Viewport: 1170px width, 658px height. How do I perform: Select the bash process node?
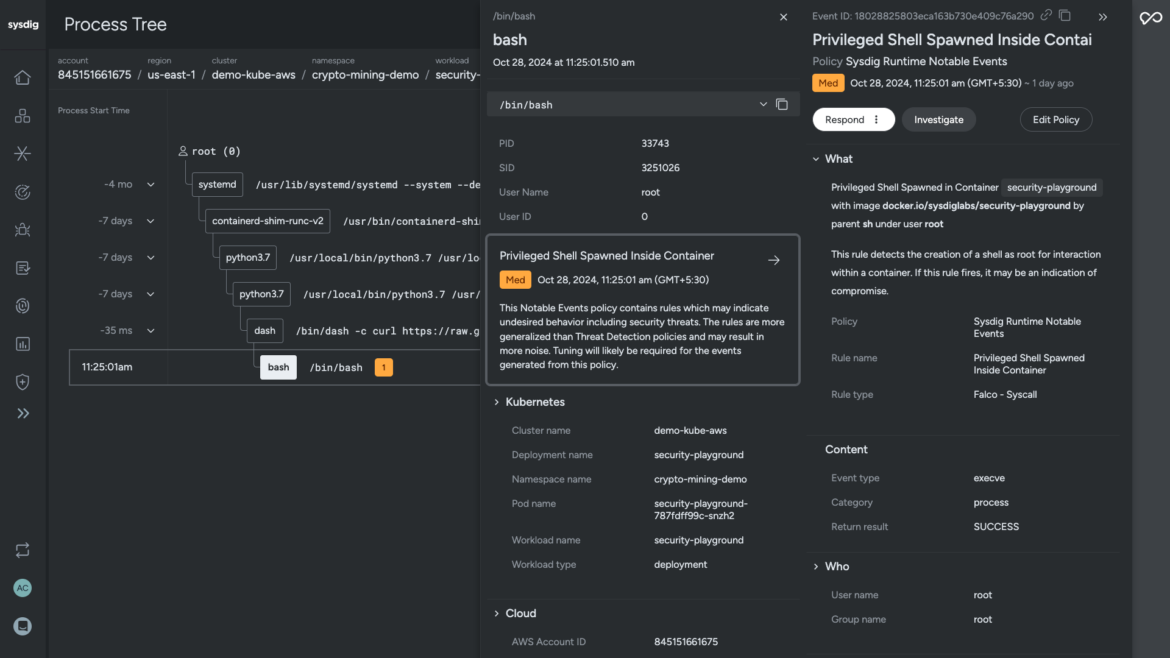[278, 367]
